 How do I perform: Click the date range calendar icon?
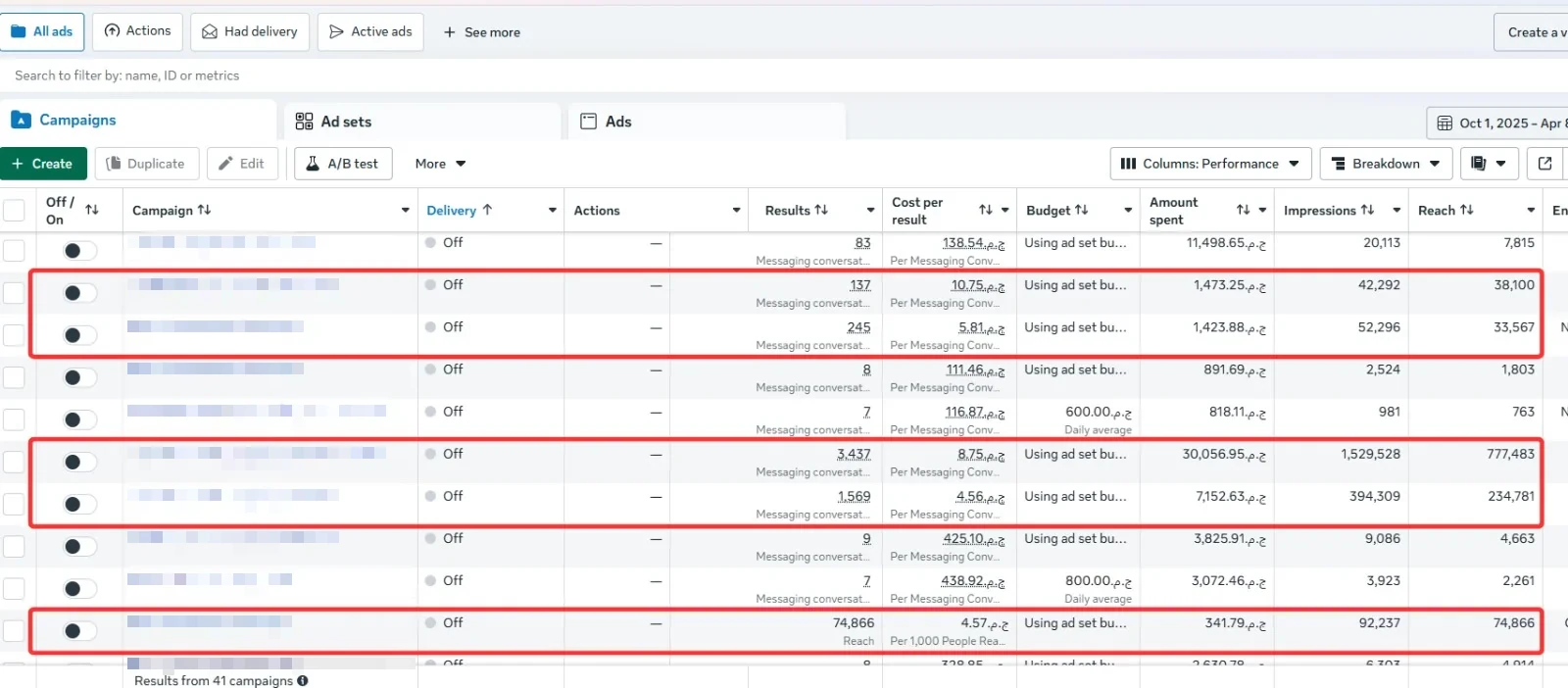1445,123
